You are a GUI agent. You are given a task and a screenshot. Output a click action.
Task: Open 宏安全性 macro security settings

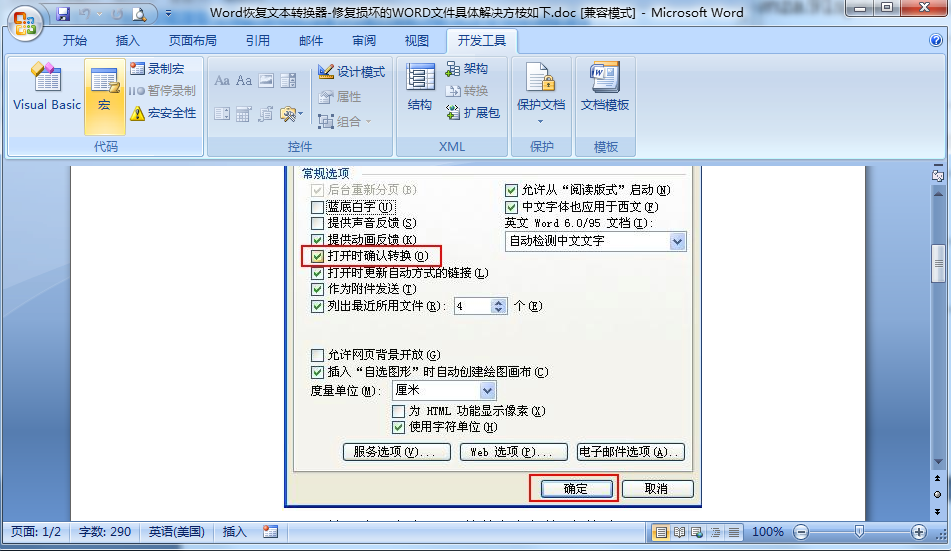(x=163, y=113)
